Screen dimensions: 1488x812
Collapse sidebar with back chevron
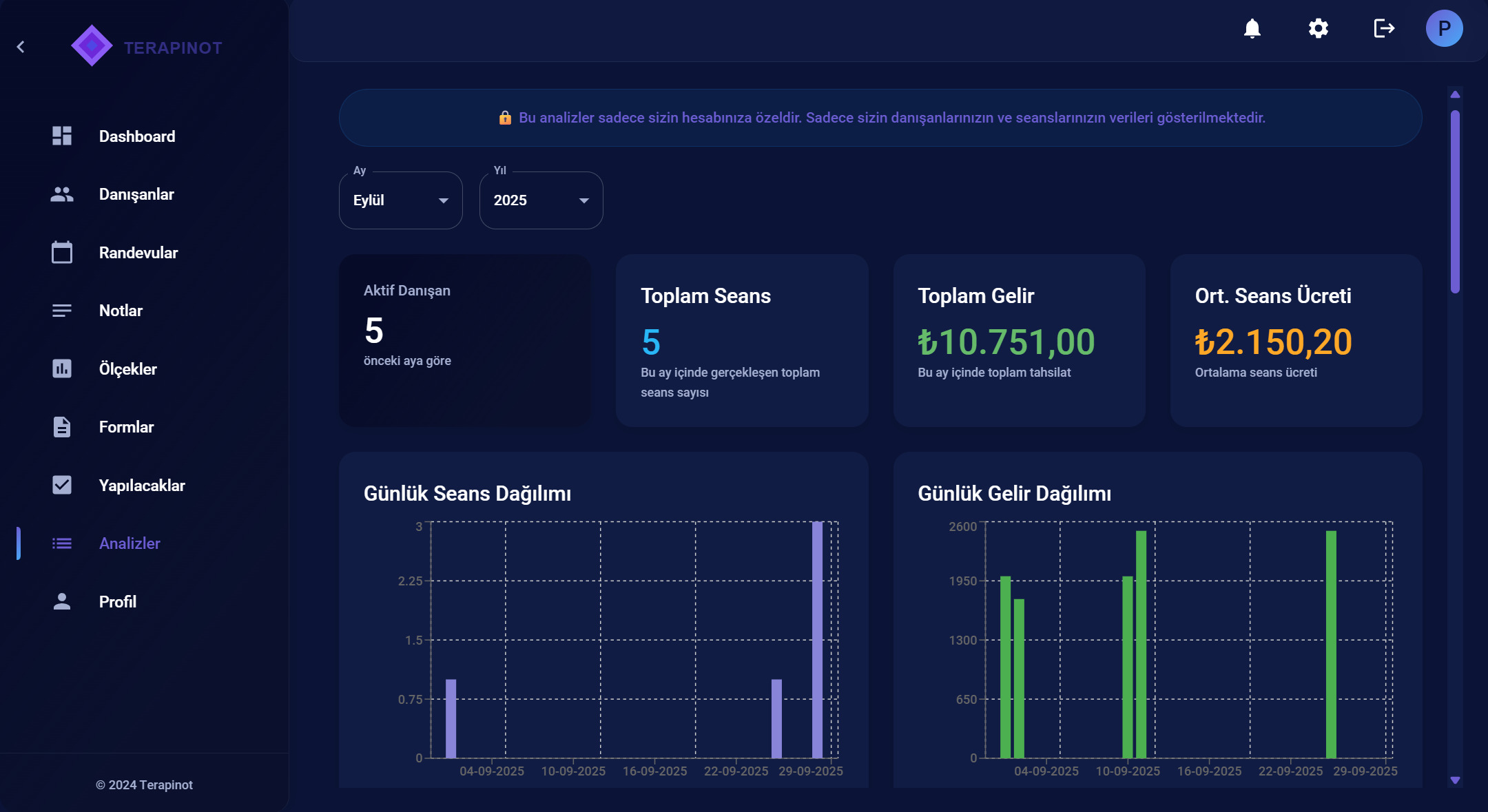click(21, 47)
